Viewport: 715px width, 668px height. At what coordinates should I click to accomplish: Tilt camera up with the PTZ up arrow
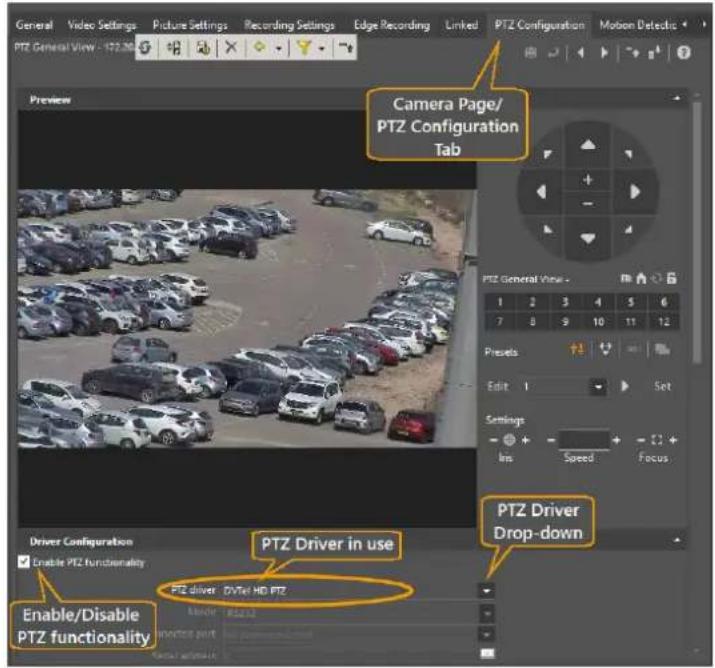588,145
